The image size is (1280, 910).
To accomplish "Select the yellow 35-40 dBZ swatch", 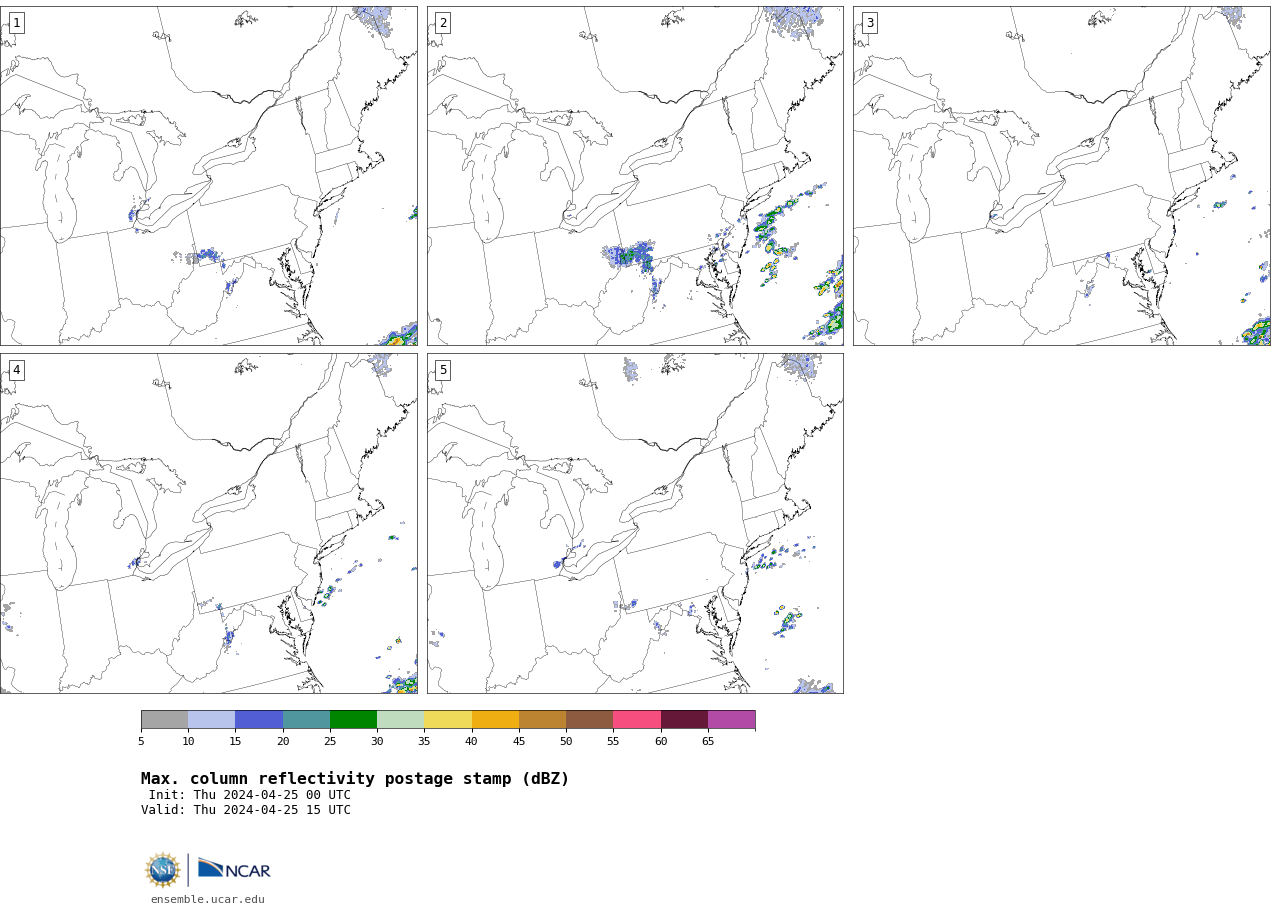I will [x=448, y=720].
